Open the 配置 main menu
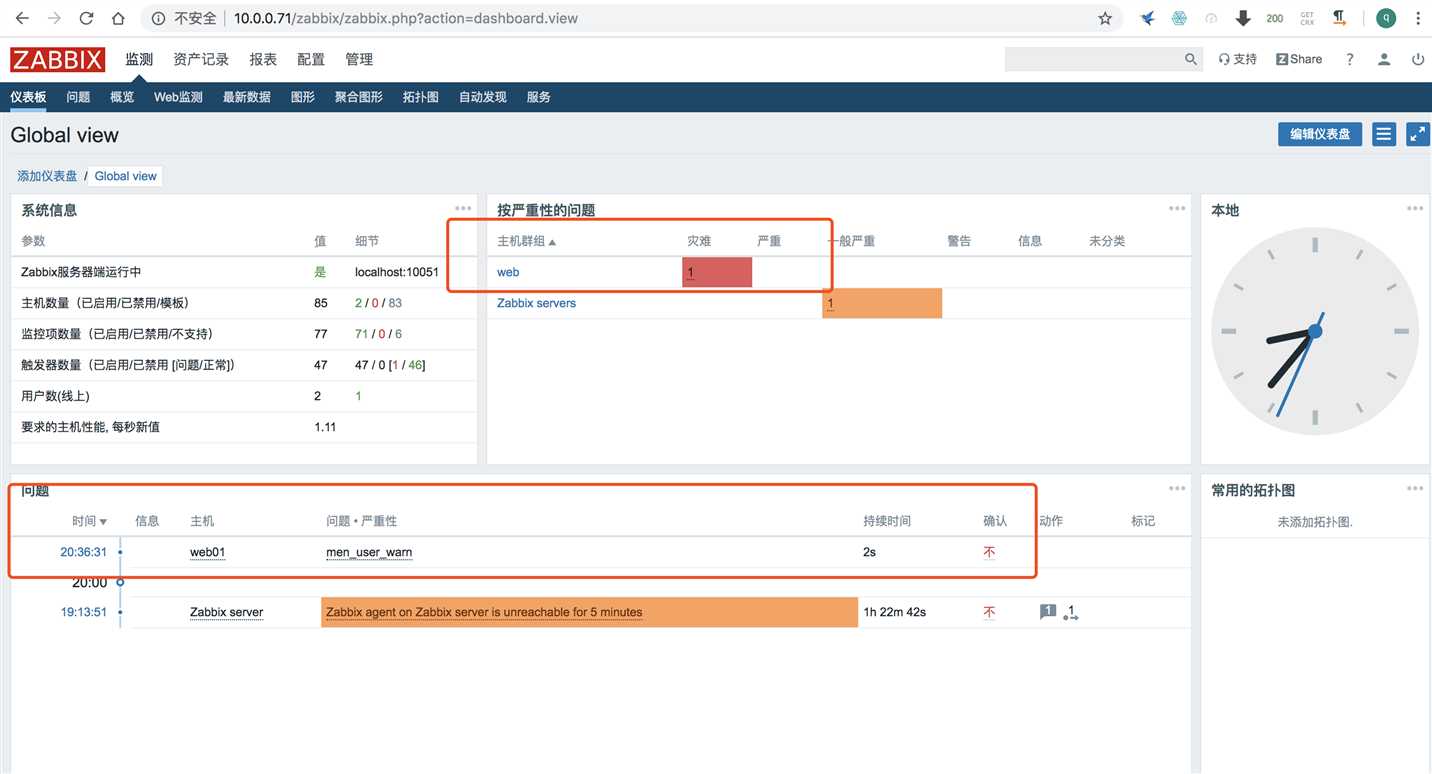This screenshot has width=1432, height=774. point(311,60)
